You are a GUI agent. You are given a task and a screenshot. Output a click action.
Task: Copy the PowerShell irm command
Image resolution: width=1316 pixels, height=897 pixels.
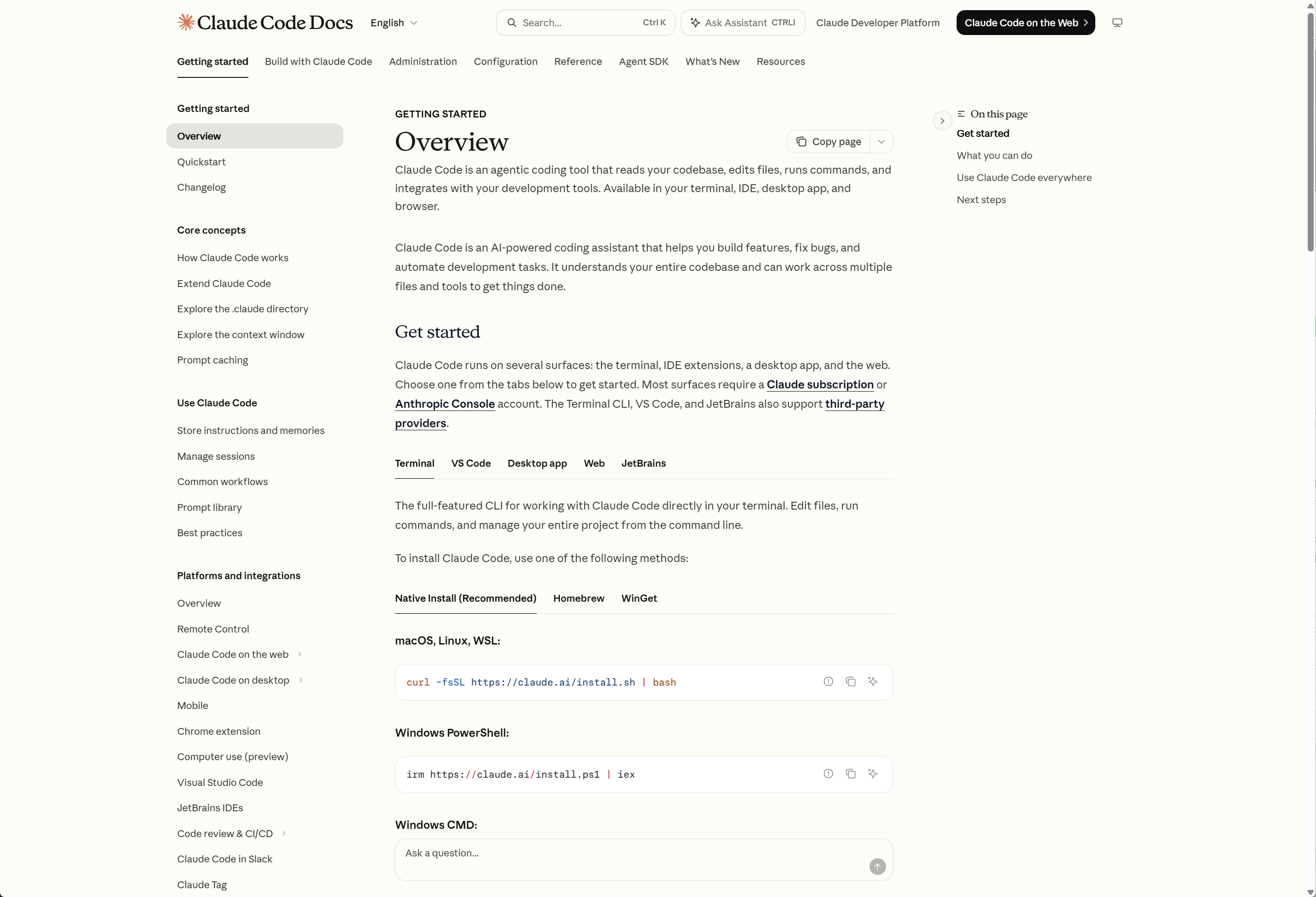point(850,774)
